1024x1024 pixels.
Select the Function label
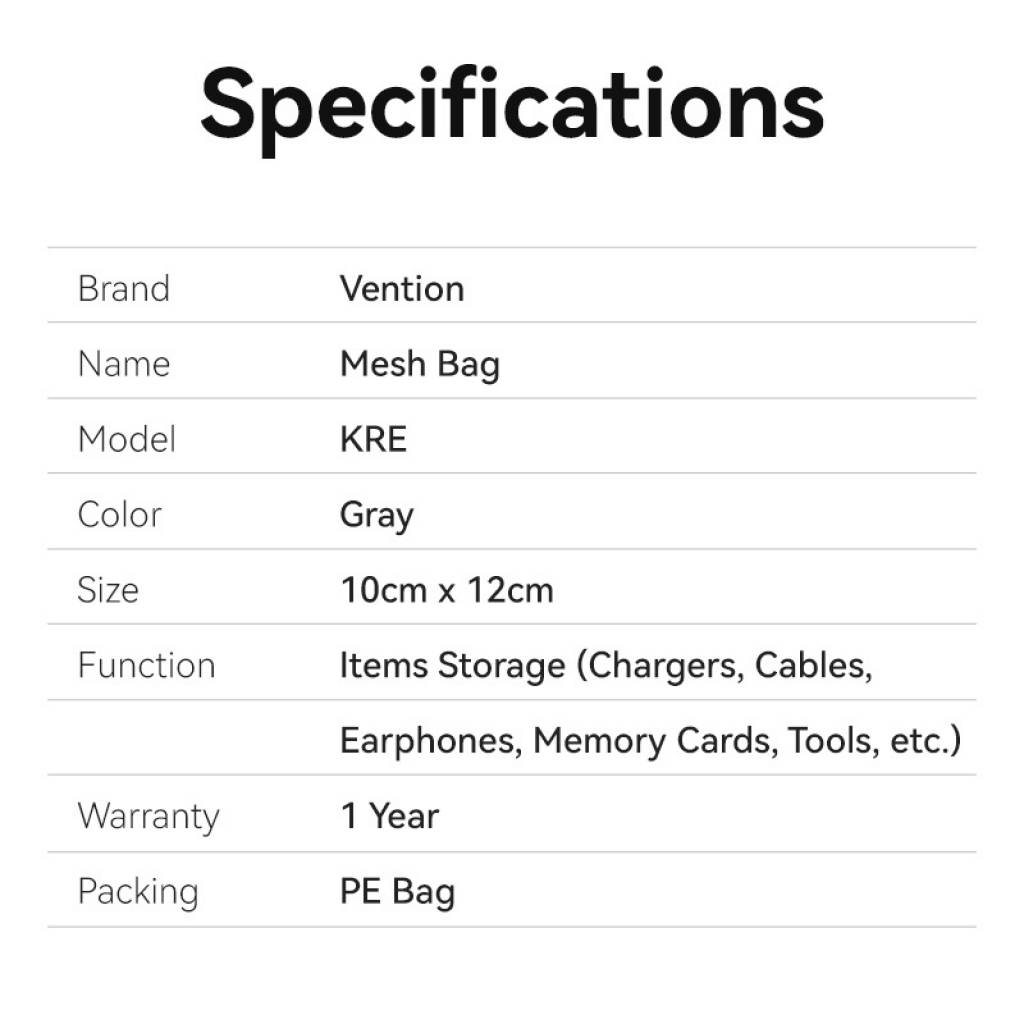(x=146, y=665)
